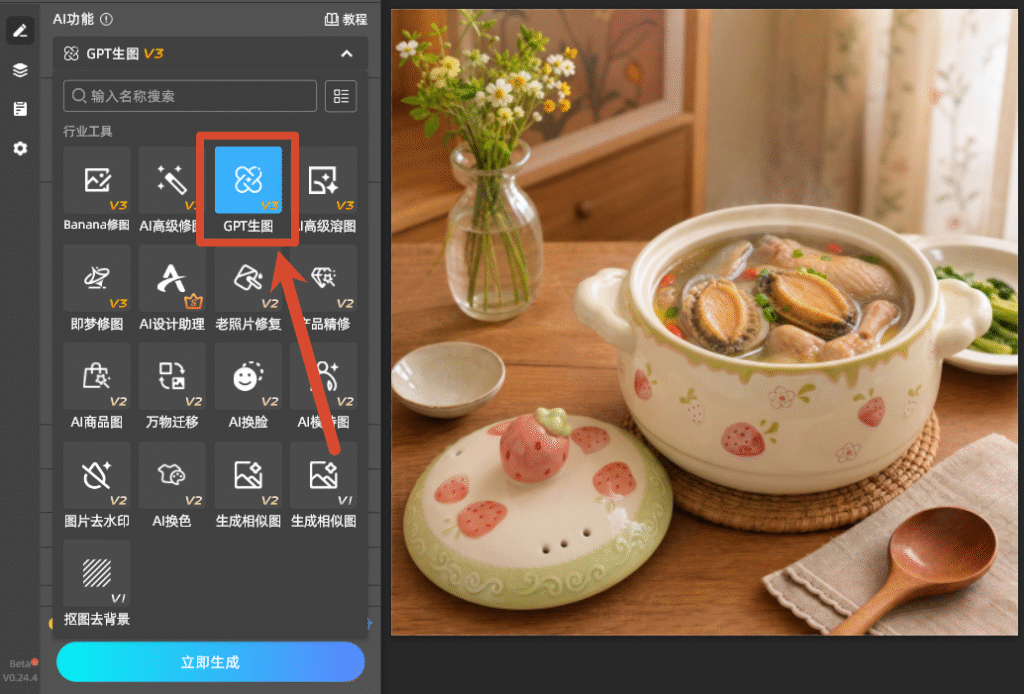This screenshot has height=694, width=1024.
Task: Choose the 即梦修图 tool
Action: tap(97, 288)
